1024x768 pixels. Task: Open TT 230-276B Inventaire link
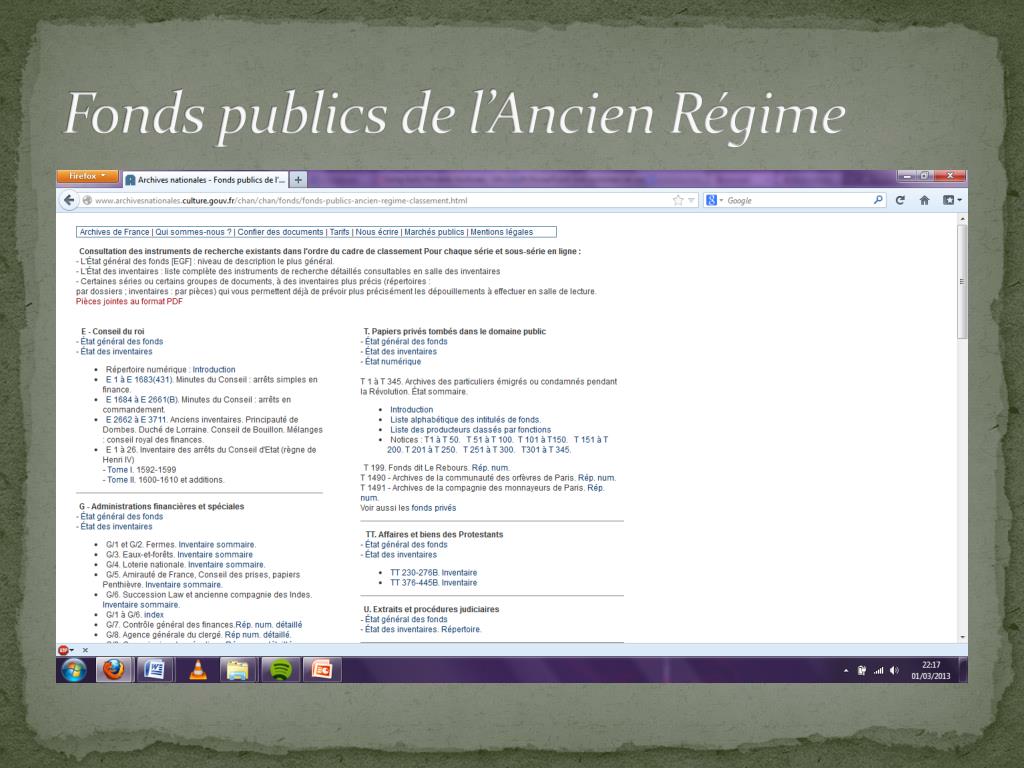pos(434,573)
